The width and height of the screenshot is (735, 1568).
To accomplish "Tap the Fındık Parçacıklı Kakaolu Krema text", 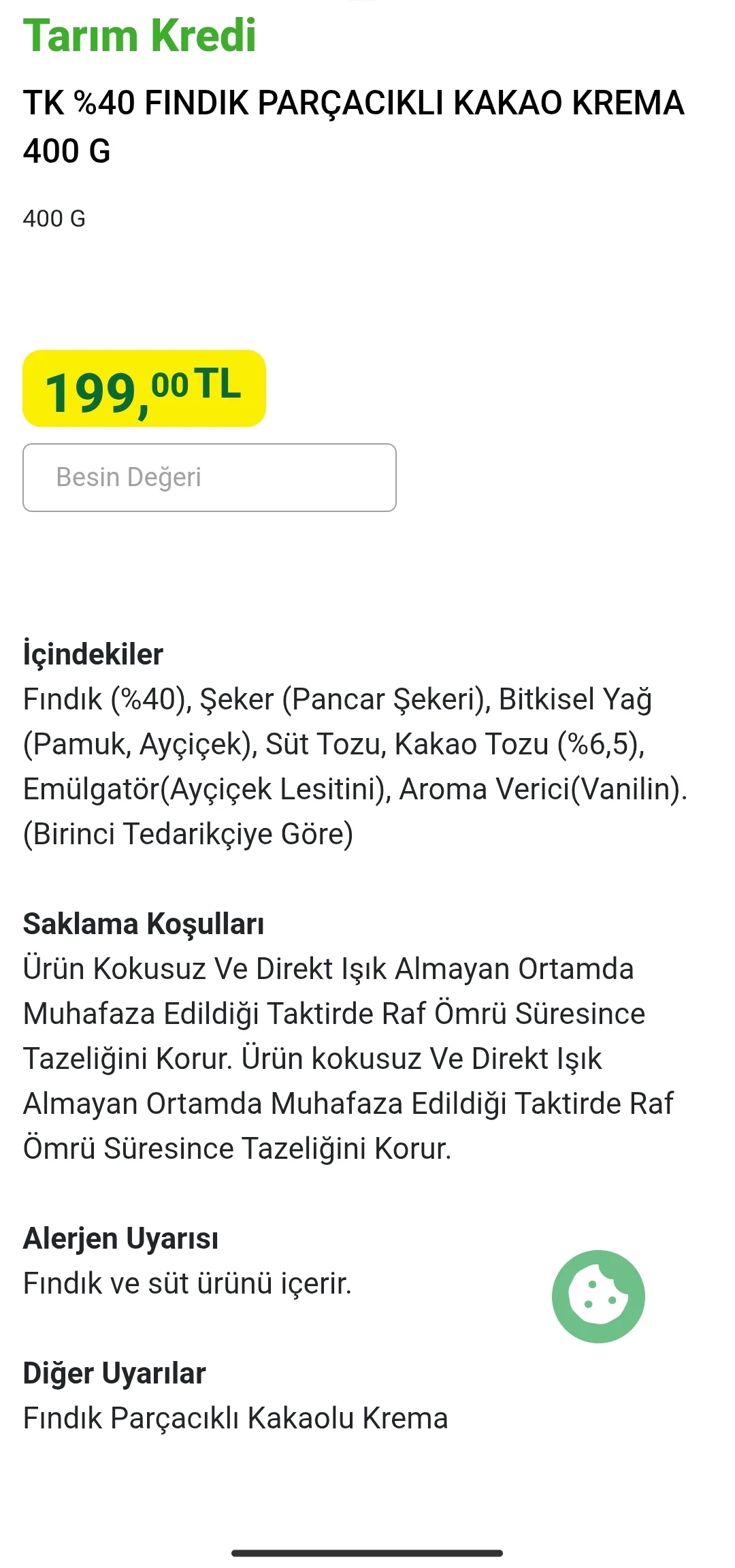I will [x=235, y=1418].
